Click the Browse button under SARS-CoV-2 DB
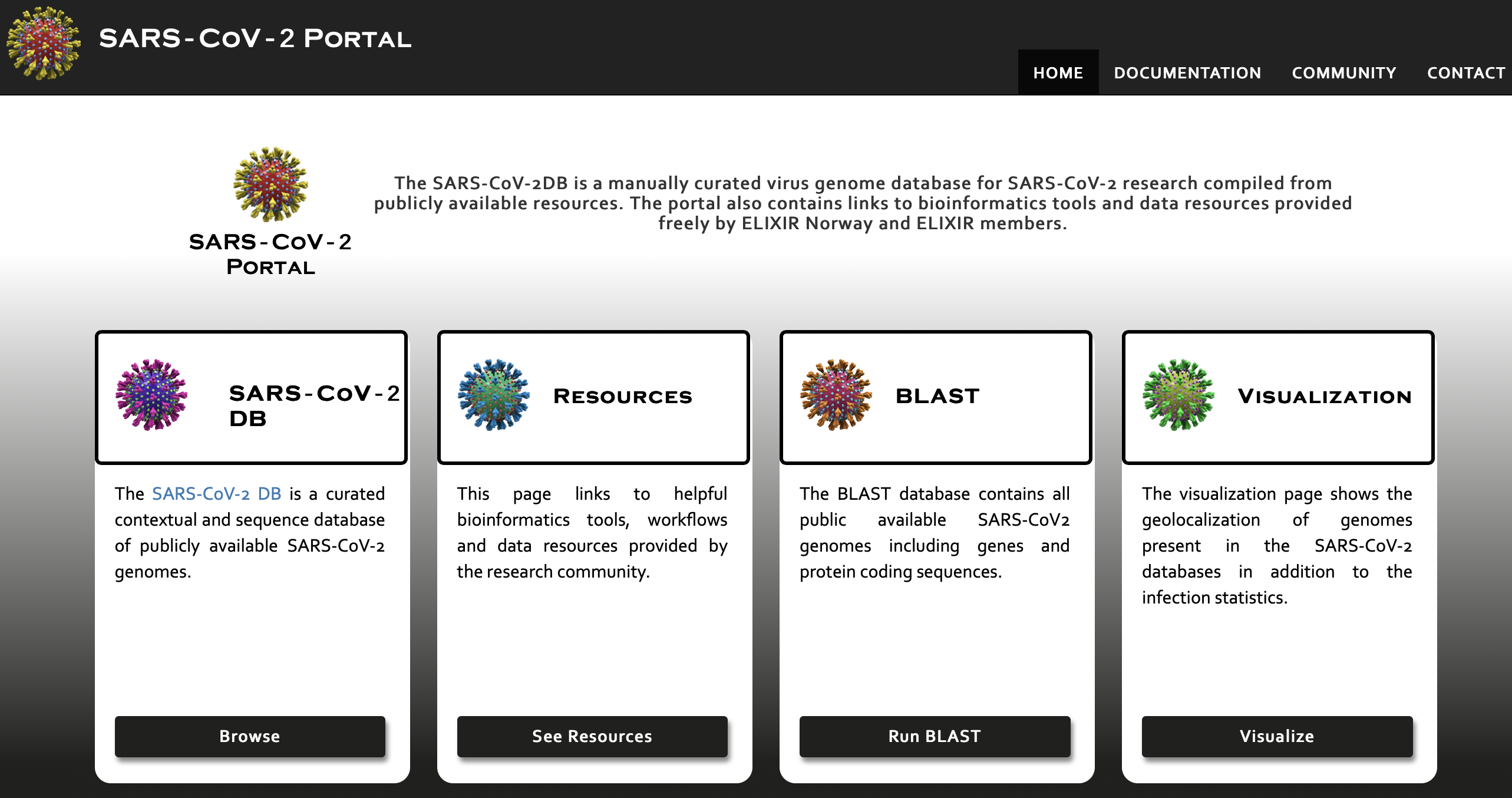This screenshot has width=1512, height=798. click(x=250, y=736)
